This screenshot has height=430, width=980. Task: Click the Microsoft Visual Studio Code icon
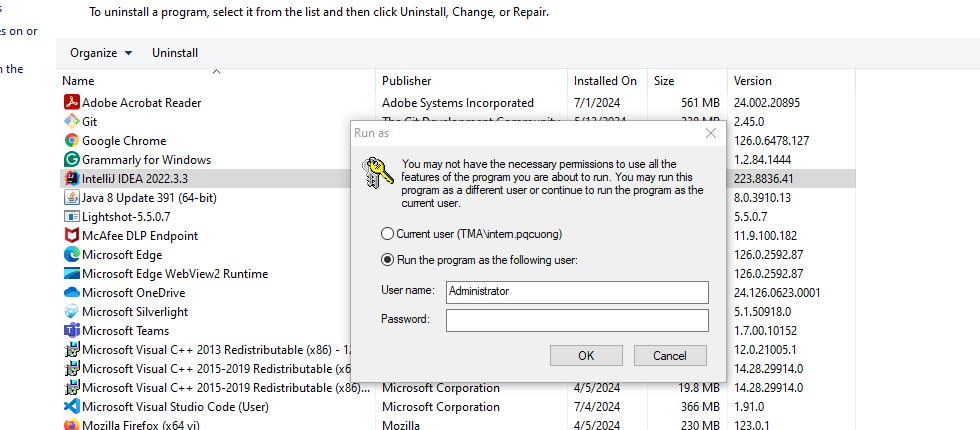point(71,406)
